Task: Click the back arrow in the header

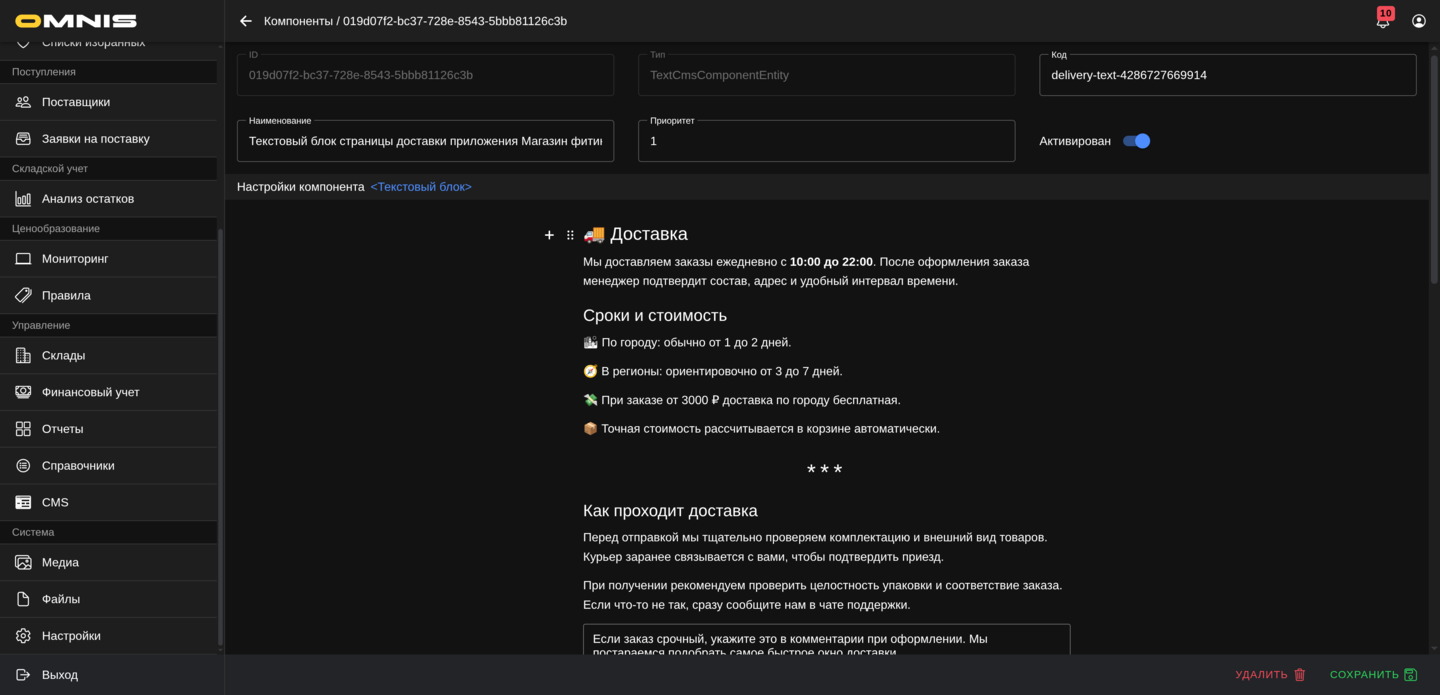Action: coord(245,20)
